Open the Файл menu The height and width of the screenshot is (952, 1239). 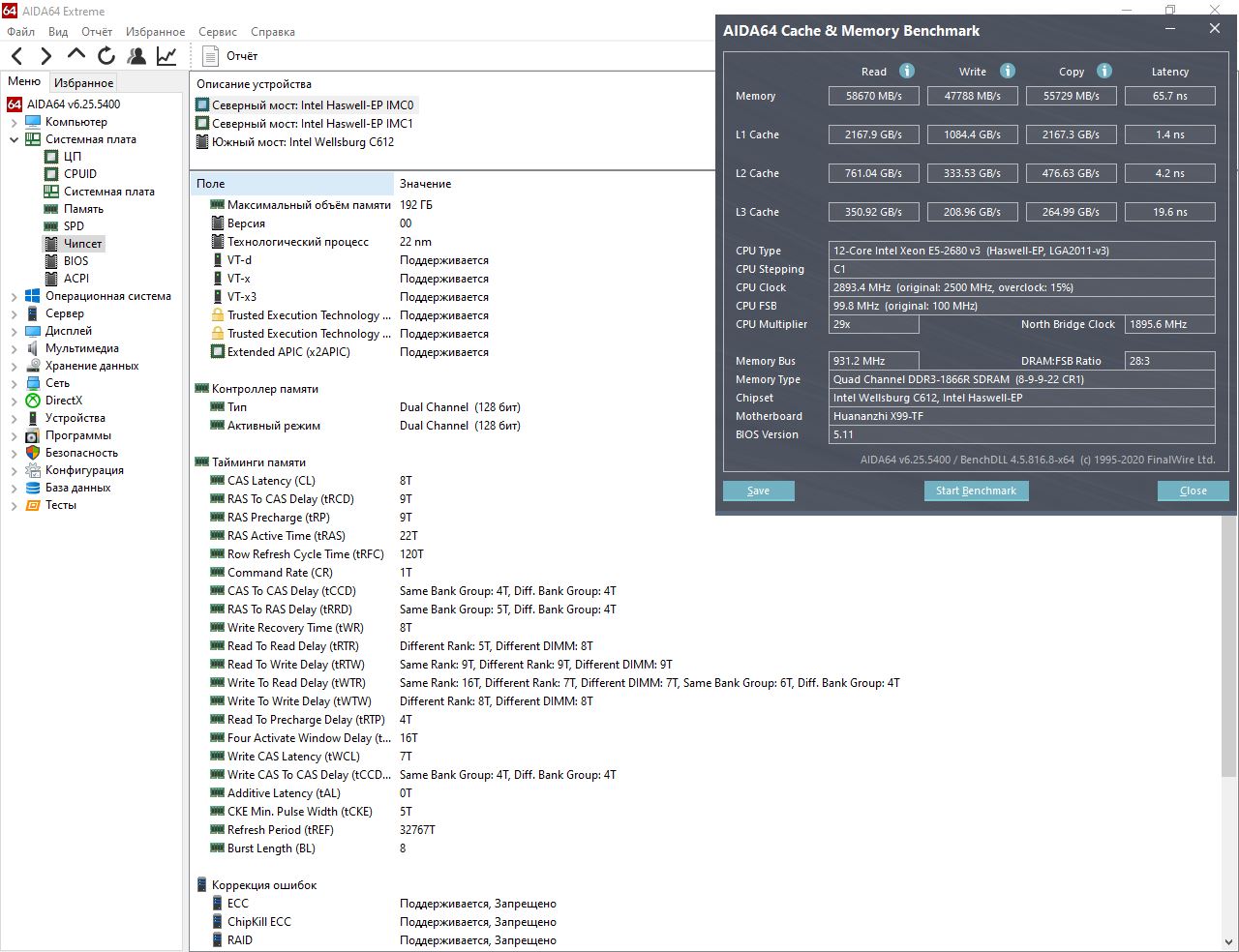click(x=21, y=32)
